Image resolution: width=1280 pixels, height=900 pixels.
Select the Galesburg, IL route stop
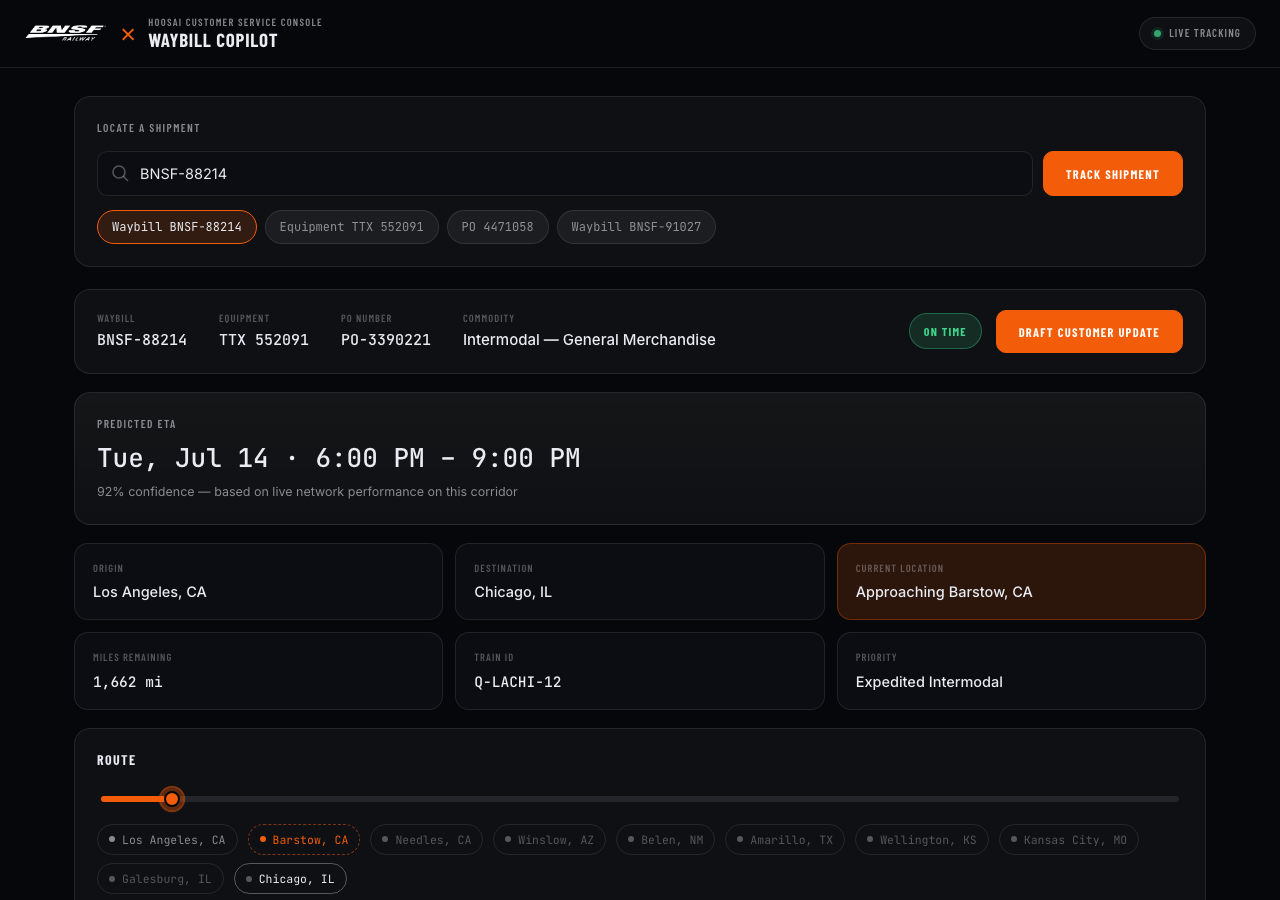[160, 879]
